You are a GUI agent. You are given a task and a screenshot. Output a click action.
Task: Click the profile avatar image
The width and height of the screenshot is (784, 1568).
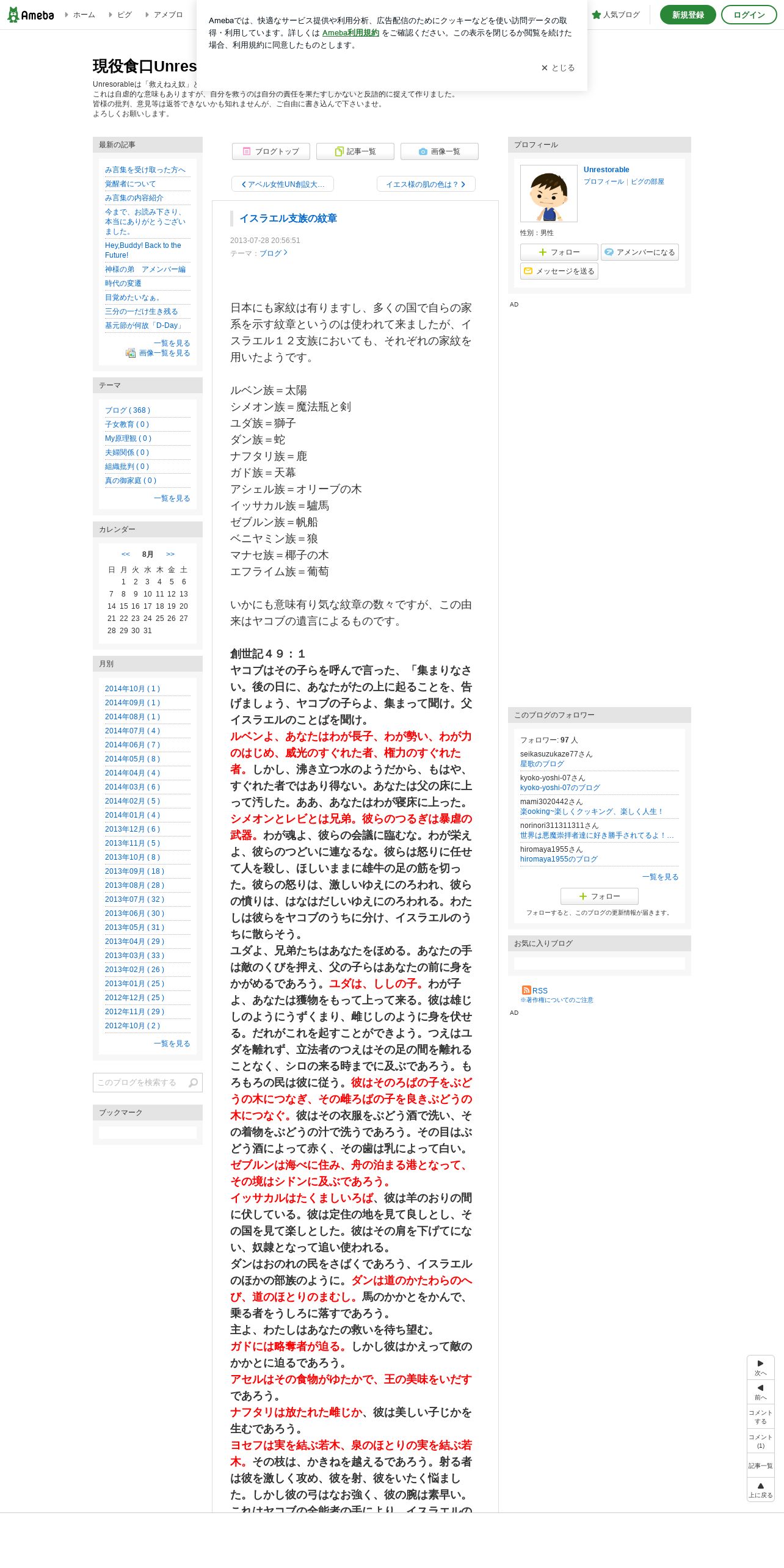(549, 194)
